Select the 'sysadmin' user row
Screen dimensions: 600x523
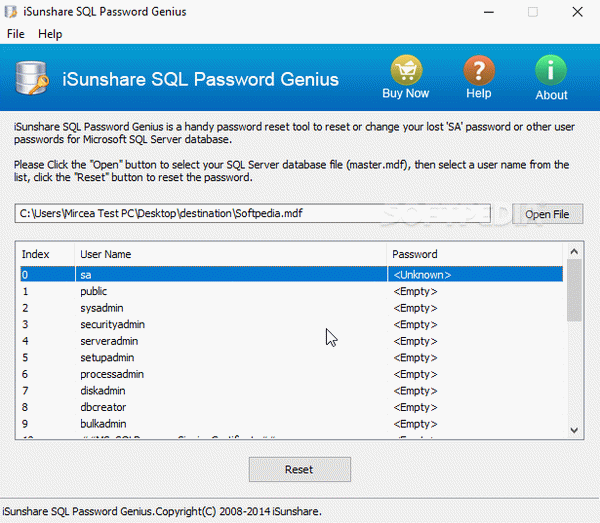coord(292,308)
